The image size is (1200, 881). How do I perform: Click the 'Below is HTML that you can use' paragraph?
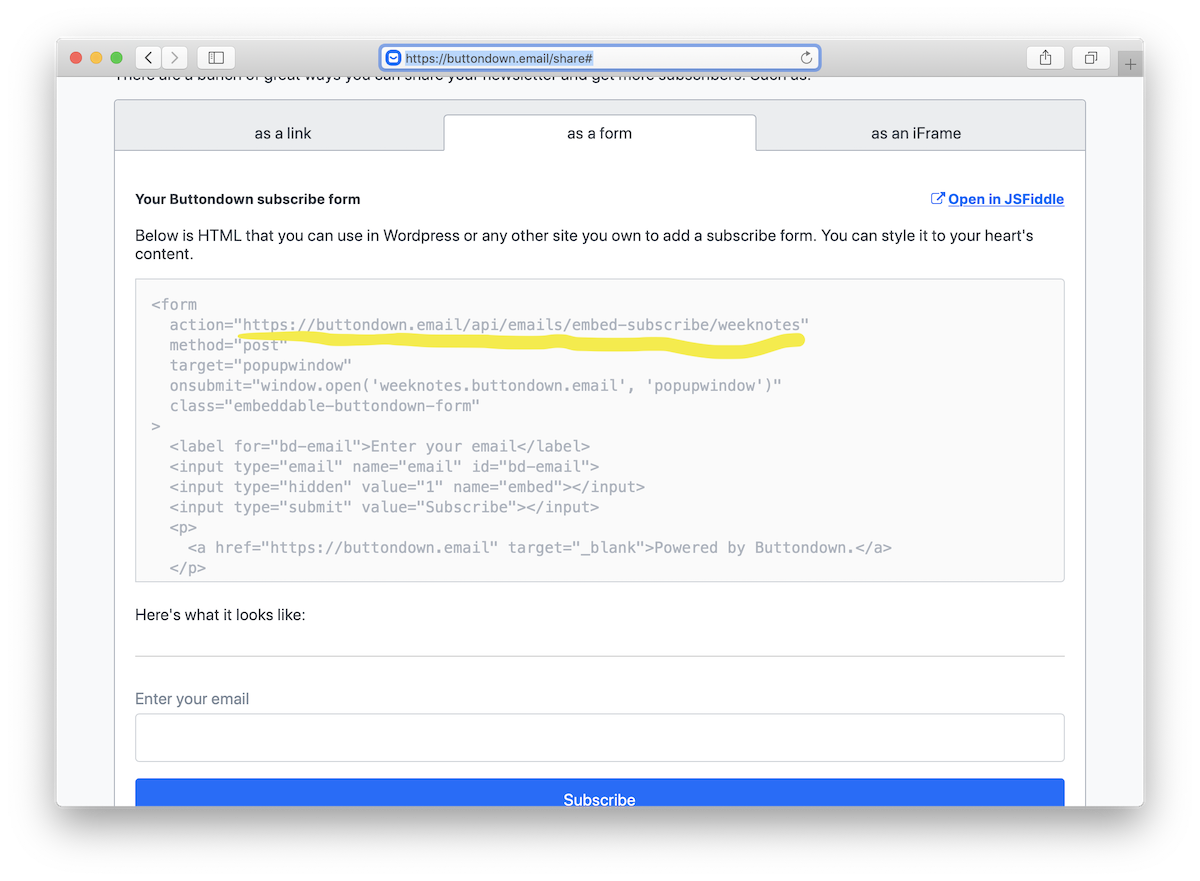584,245
